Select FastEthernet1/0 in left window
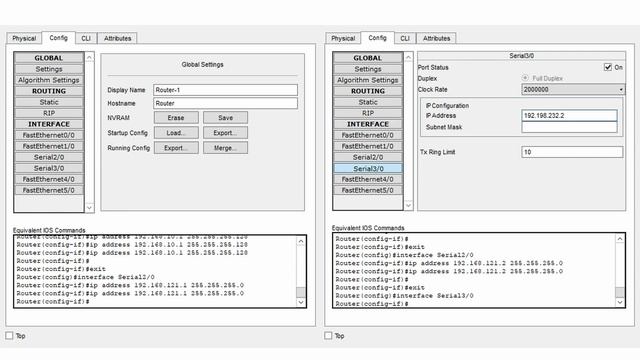This screenshot has width=640, height=360. [49, 146]
